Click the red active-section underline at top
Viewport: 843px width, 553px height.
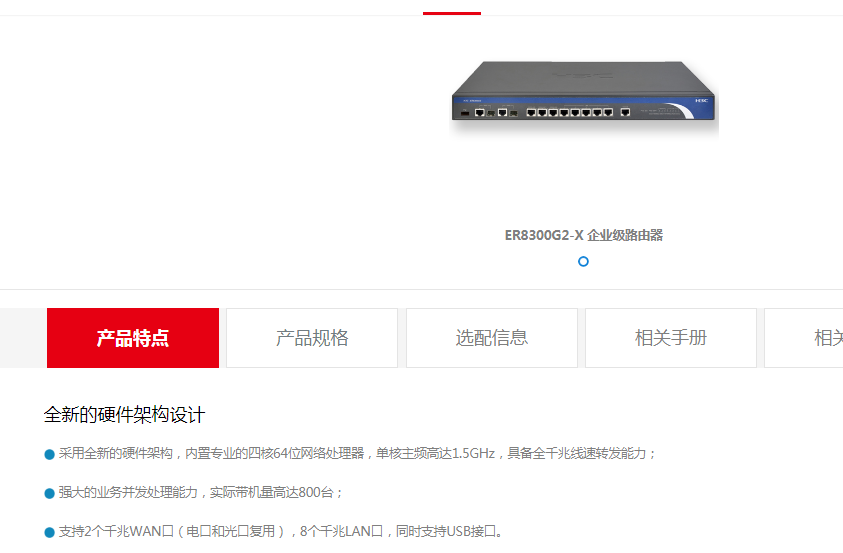(452, 13)
